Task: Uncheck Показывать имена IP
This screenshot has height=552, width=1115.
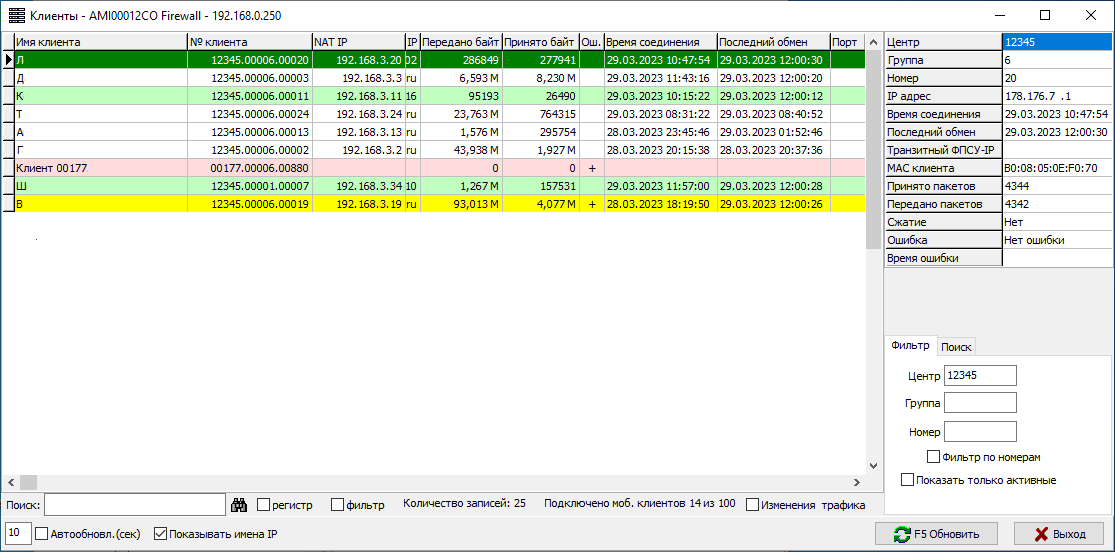Action: pos(160,534)
